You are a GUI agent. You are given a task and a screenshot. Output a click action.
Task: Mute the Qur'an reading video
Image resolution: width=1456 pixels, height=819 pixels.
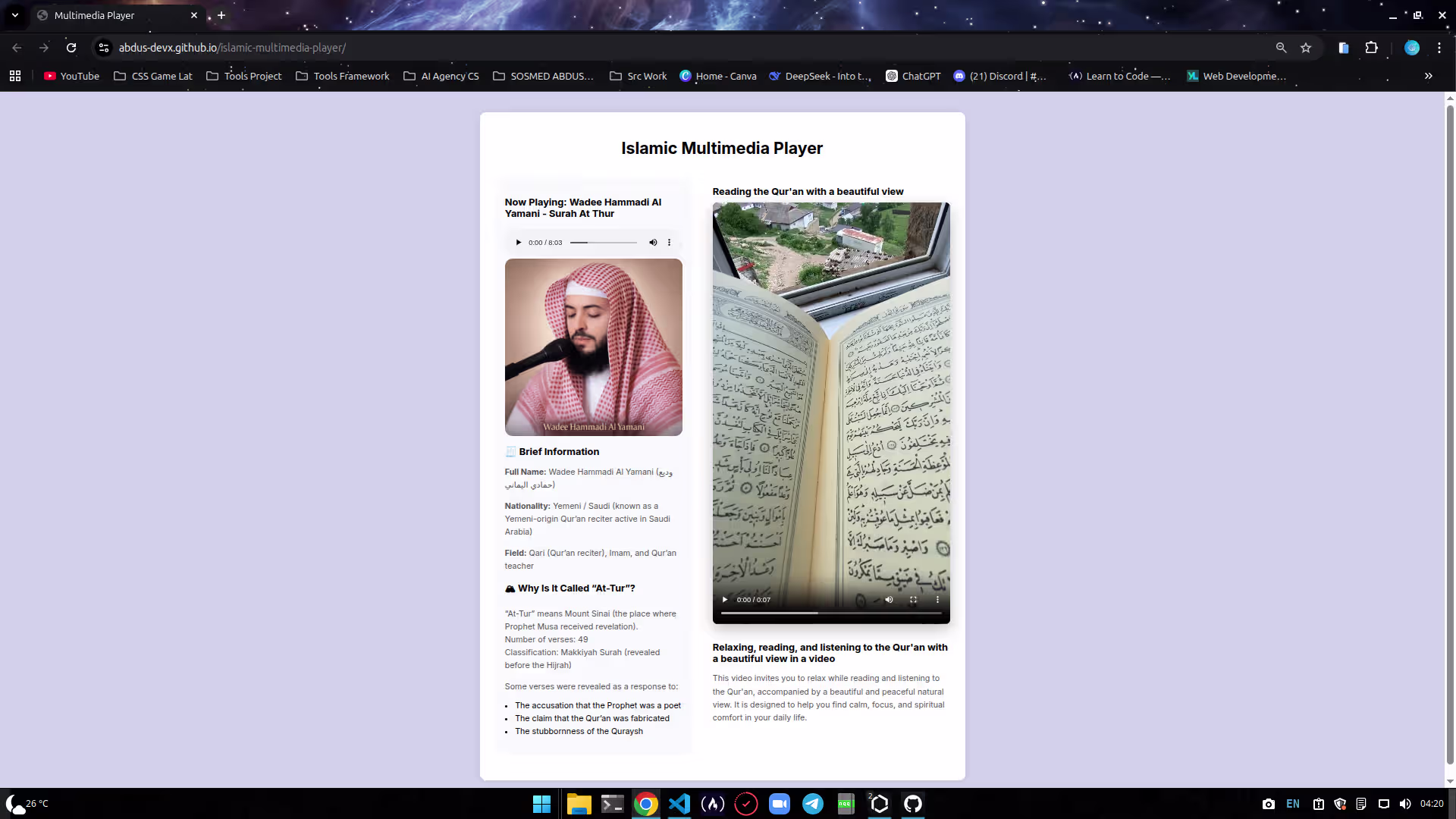pyautogui.click(x=889, y=599)
